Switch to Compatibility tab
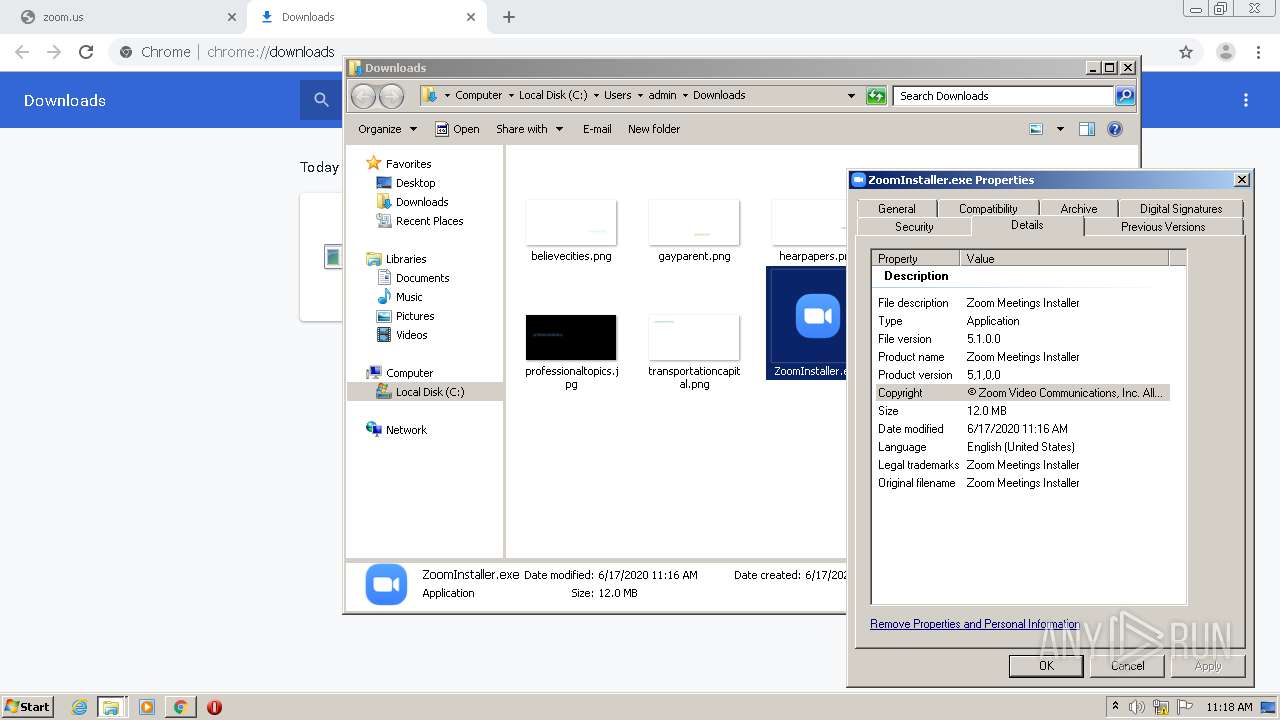The height and width of the screenshot is (720, 1280). click(x=988, y=209)
